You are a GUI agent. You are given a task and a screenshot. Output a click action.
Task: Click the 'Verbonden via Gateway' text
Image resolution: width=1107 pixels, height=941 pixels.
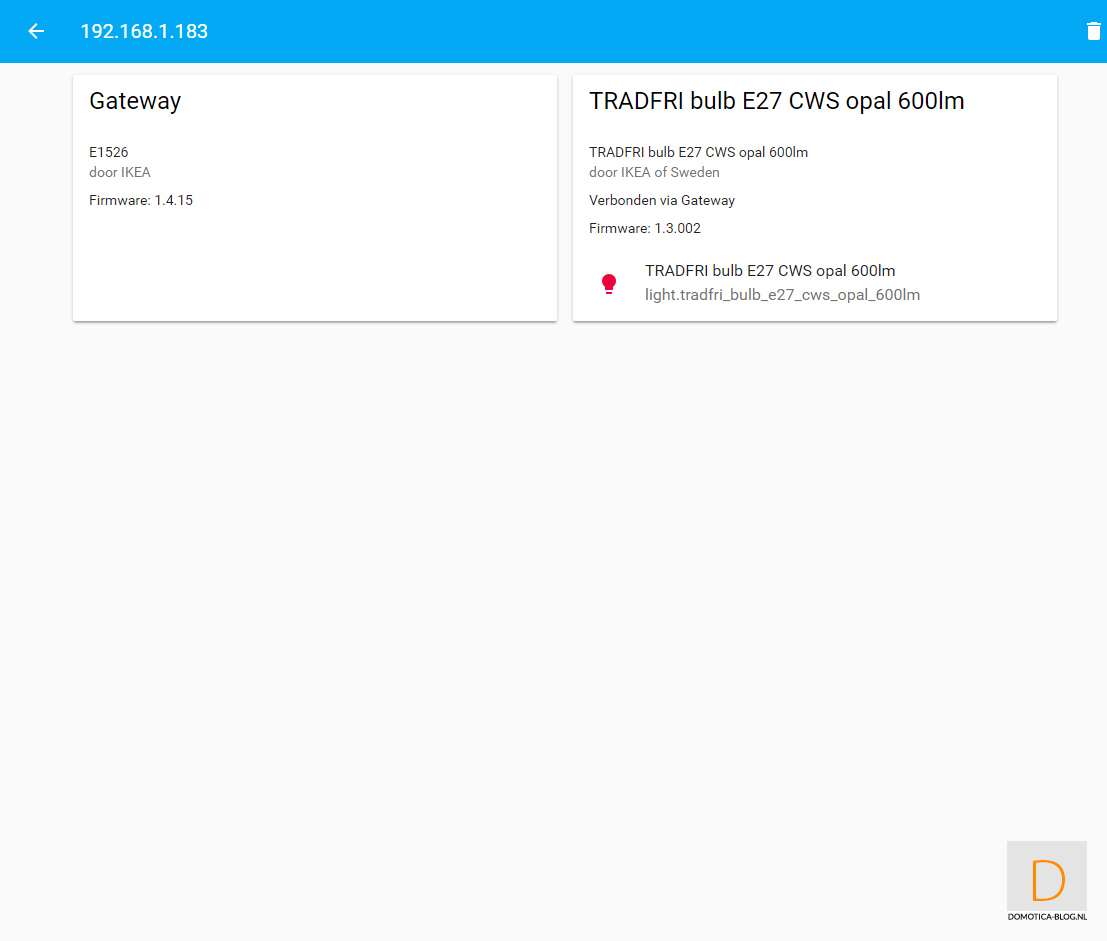coord(662,200)
